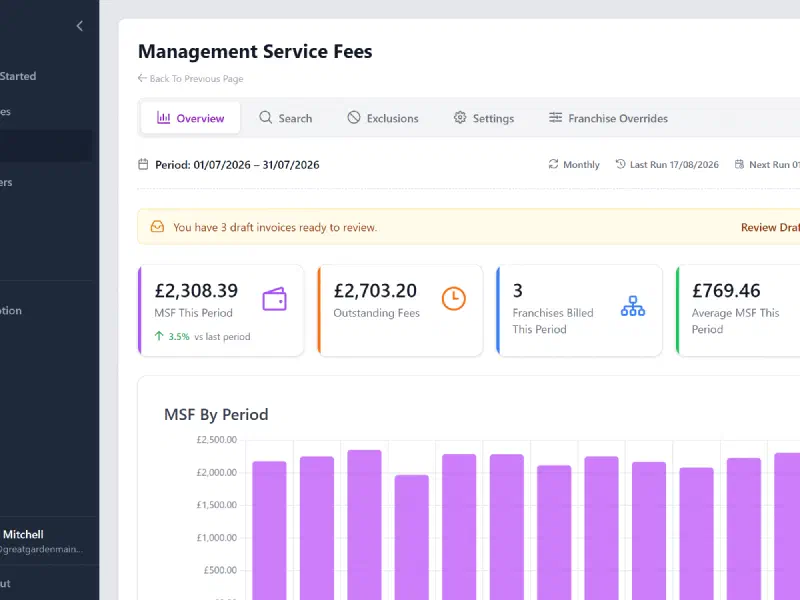Click the Franchises Billed This Period label
The height and width of the screenshot is (600, 800).
pos(553,321)
